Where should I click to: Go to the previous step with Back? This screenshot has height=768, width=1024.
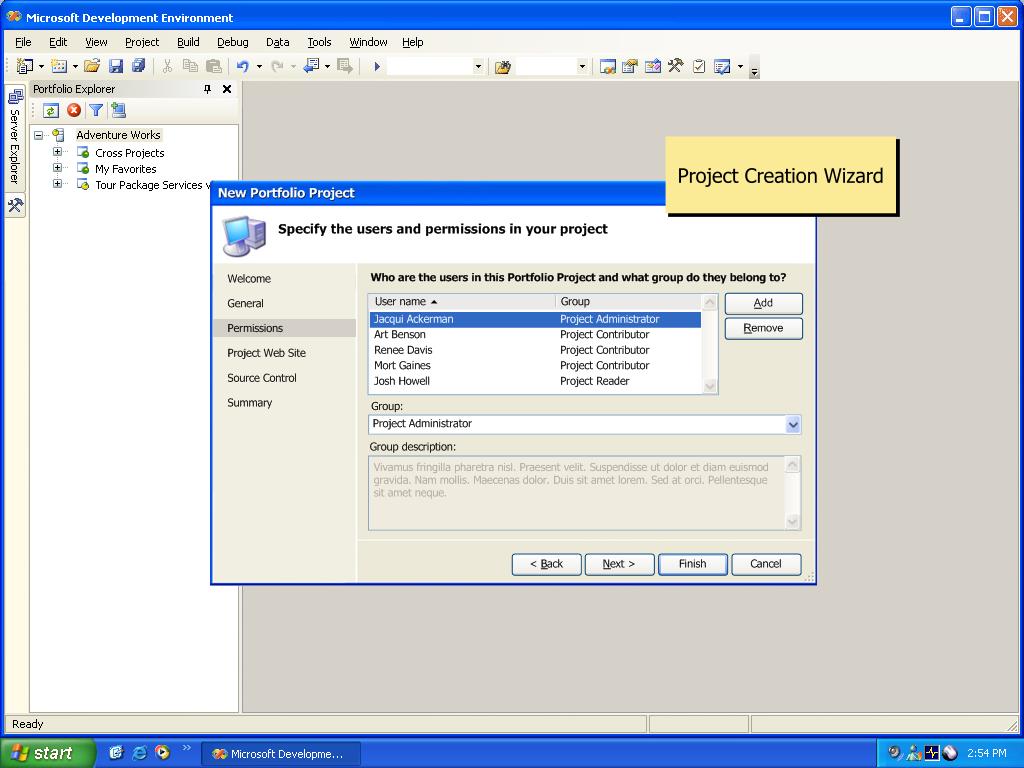coord(547,564)
